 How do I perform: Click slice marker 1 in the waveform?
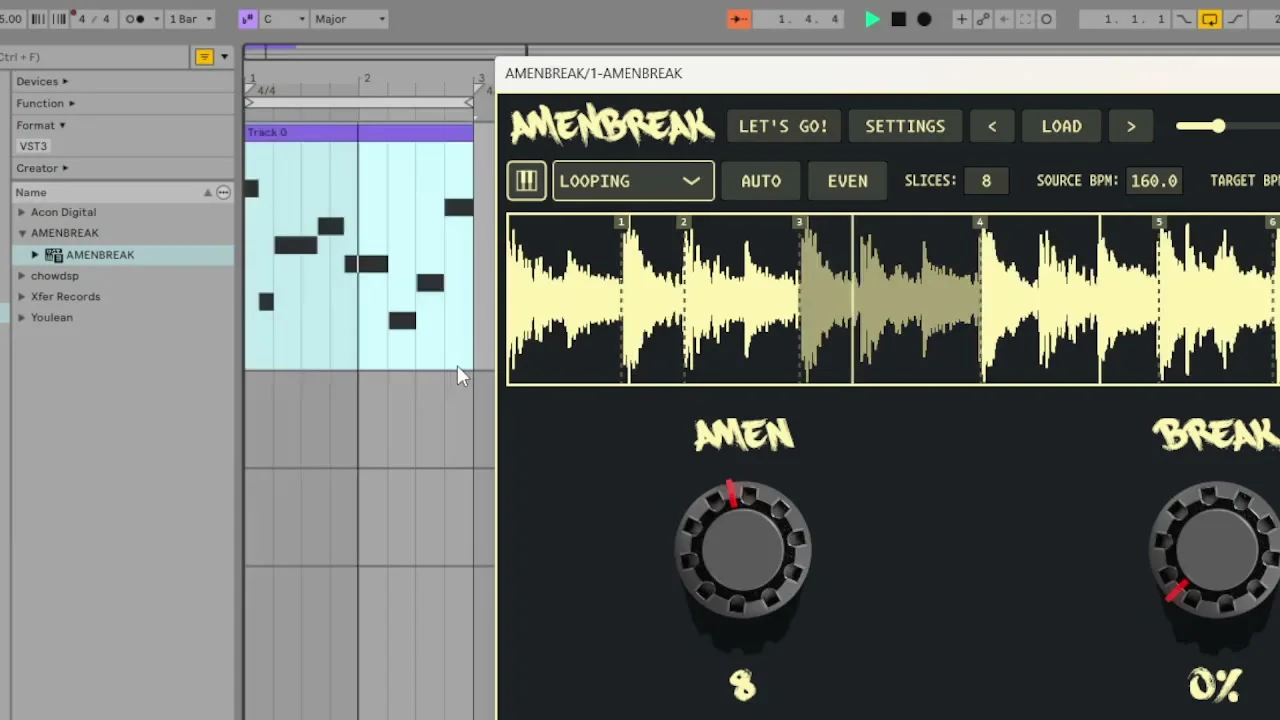[621, 222]
